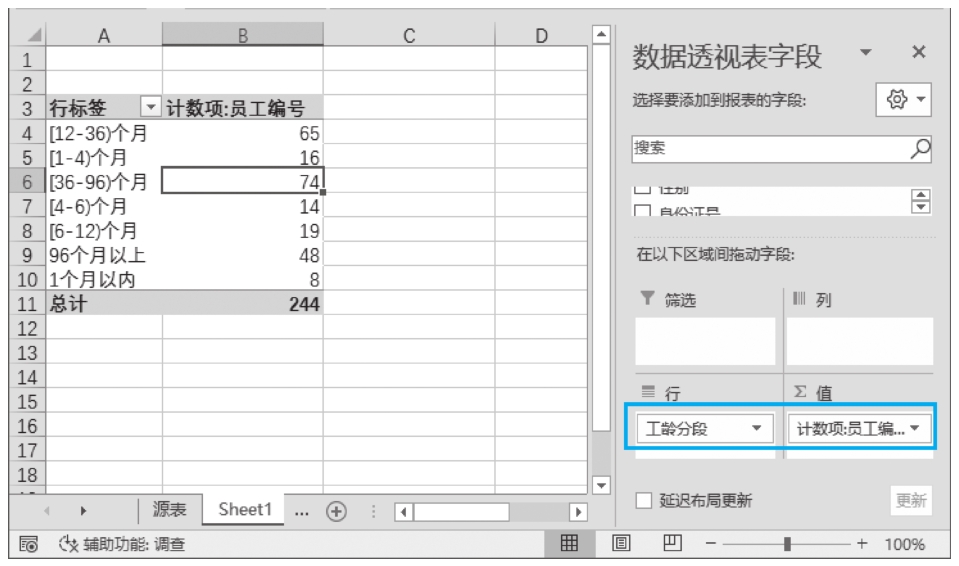The width and height of the screenshot is (959, 566).
Task: Click the zoom slider handle
Action: pos(787,543)
